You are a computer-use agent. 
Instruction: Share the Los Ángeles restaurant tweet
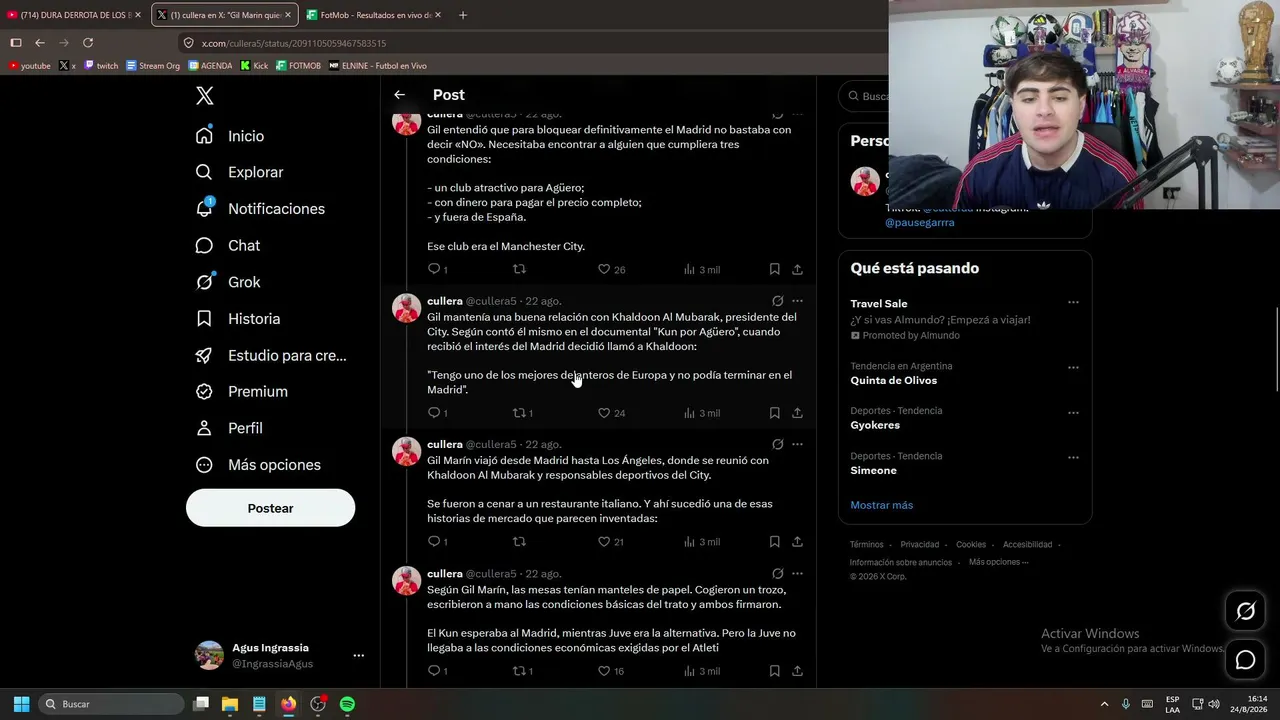[x=797, y=542]
